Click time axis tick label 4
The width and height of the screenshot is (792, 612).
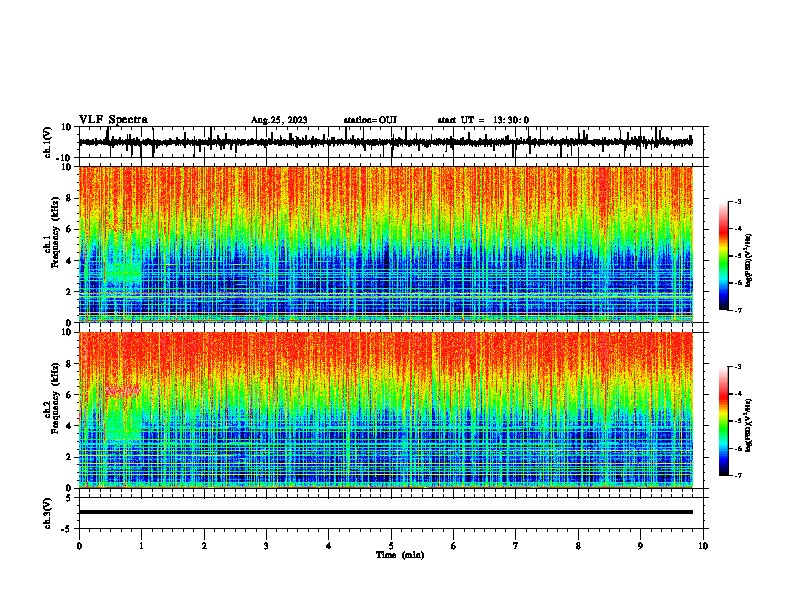coord(329,546)
